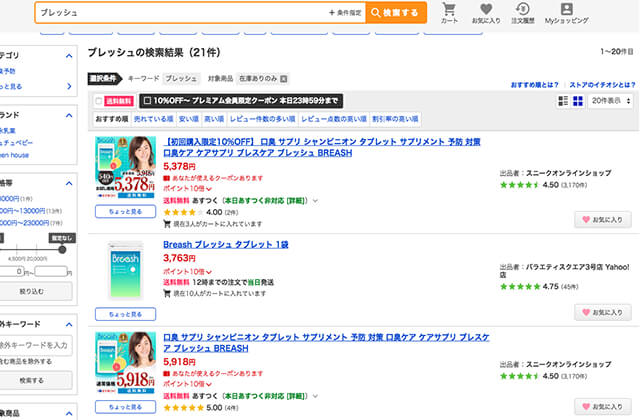Click the coupon icon on the 5,378円 product
Image resolution: width=640 pixels, height=420 pixels.
pyautogui.click(x=166, y=178)
